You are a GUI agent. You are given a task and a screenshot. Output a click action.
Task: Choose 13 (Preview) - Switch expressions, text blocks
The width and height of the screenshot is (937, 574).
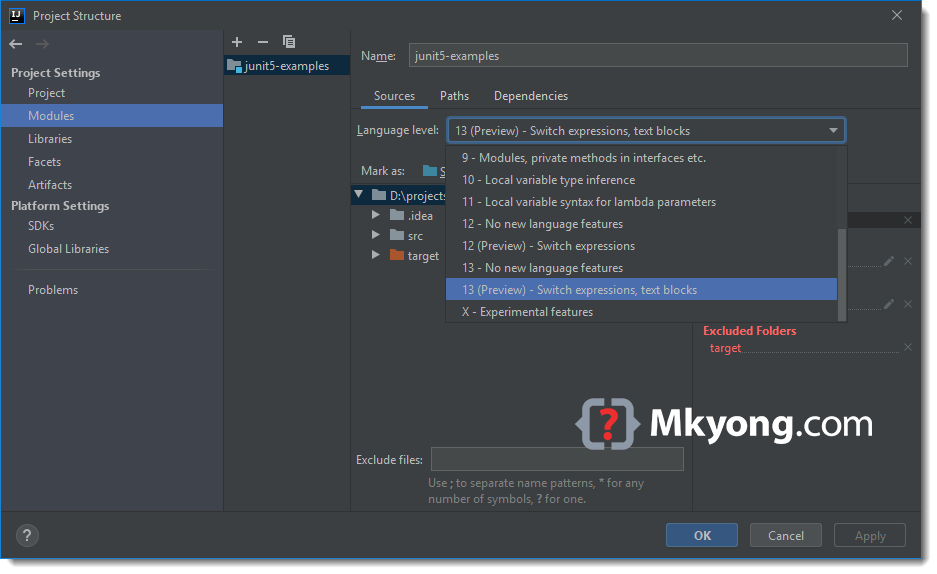click(x=641, y=290)
